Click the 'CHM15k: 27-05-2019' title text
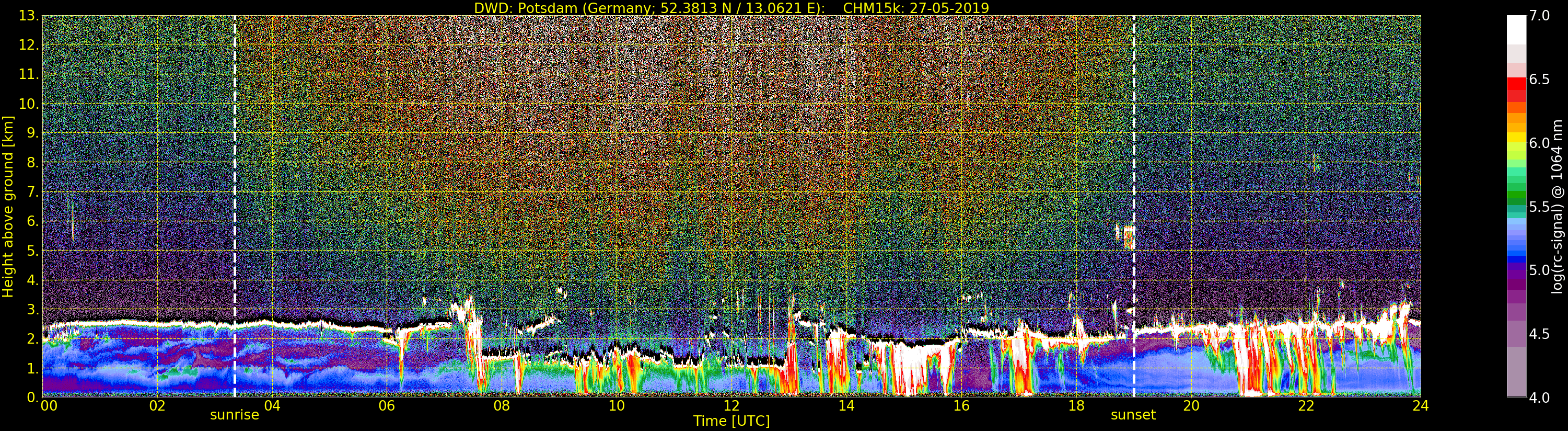The height and width of the screenshot is (431, 1568). point(915,8)
